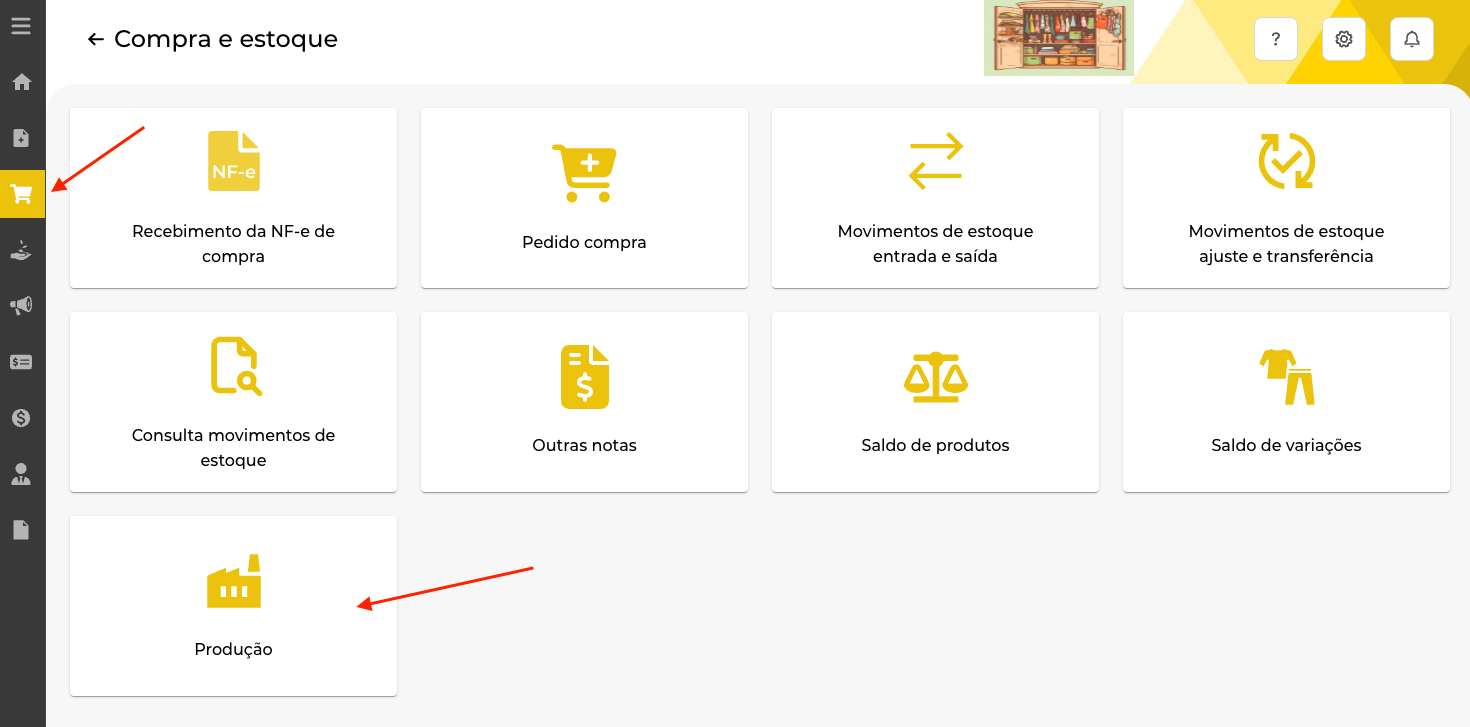Open the new document sidebar icon

tap(21, 138)
